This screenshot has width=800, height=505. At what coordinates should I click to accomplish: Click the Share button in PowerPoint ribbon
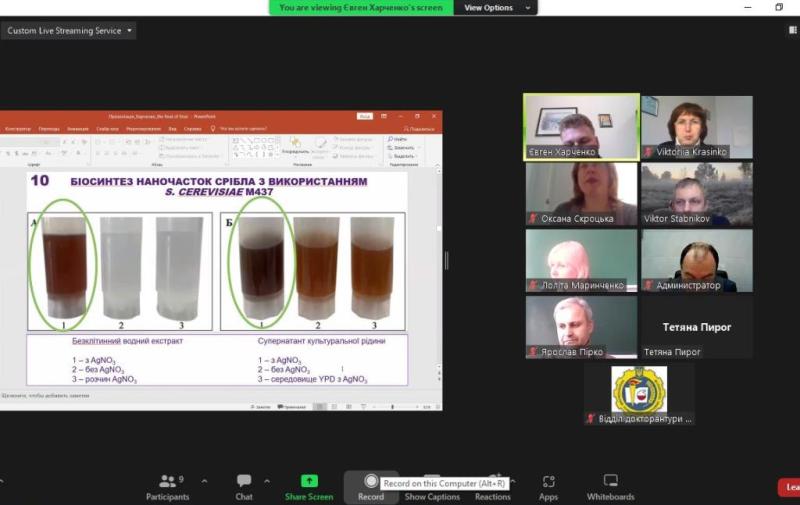pos(418,129)
